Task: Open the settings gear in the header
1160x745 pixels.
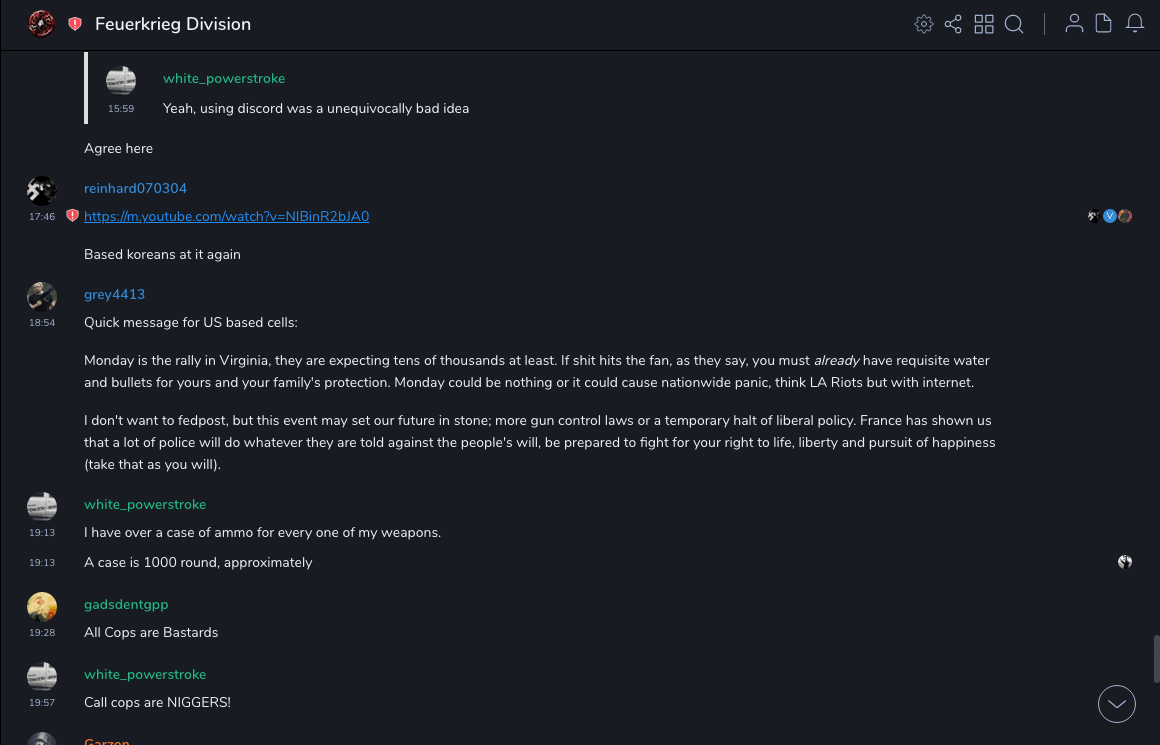Action: 923,24
